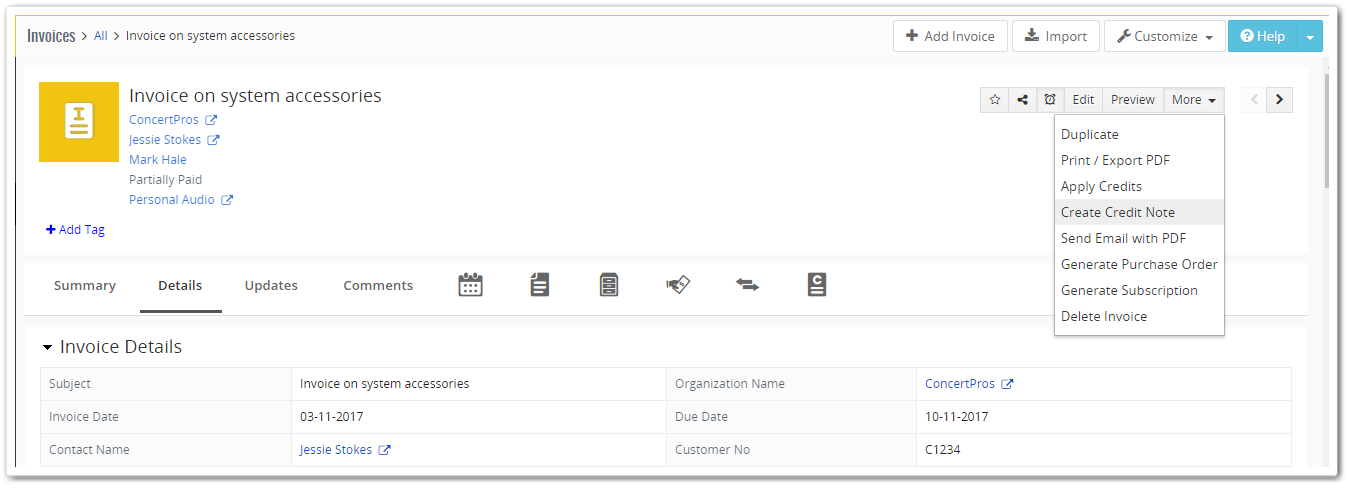
Task: Open the documents tab icon
Action: coord(540,285)
